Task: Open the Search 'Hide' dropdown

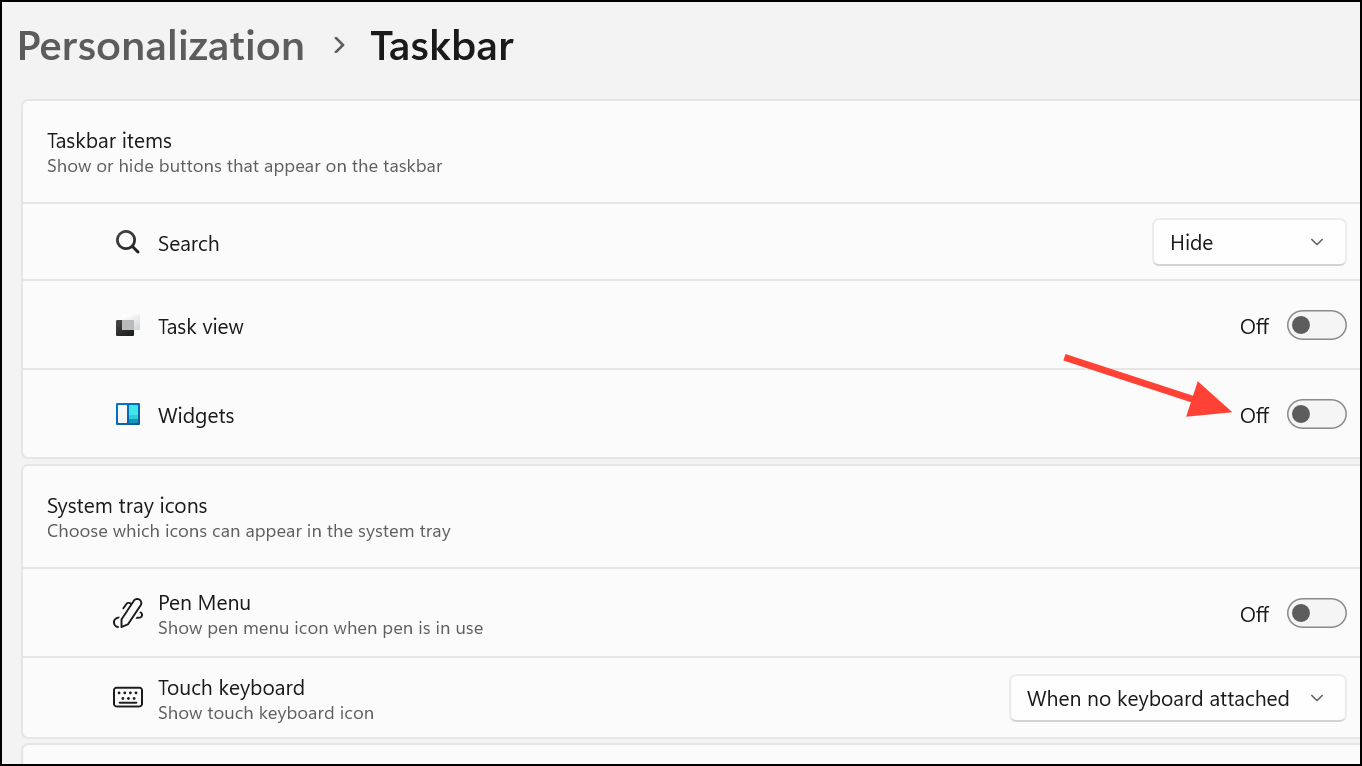Action: [x=1248, y=243]
